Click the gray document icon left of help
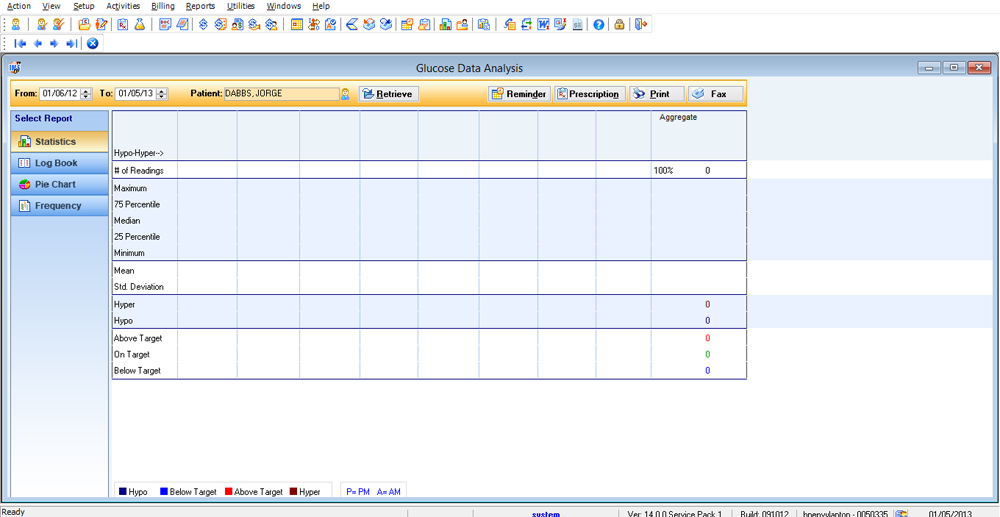This screenshot has height=517, width=1000. click(x=577, y=24)
